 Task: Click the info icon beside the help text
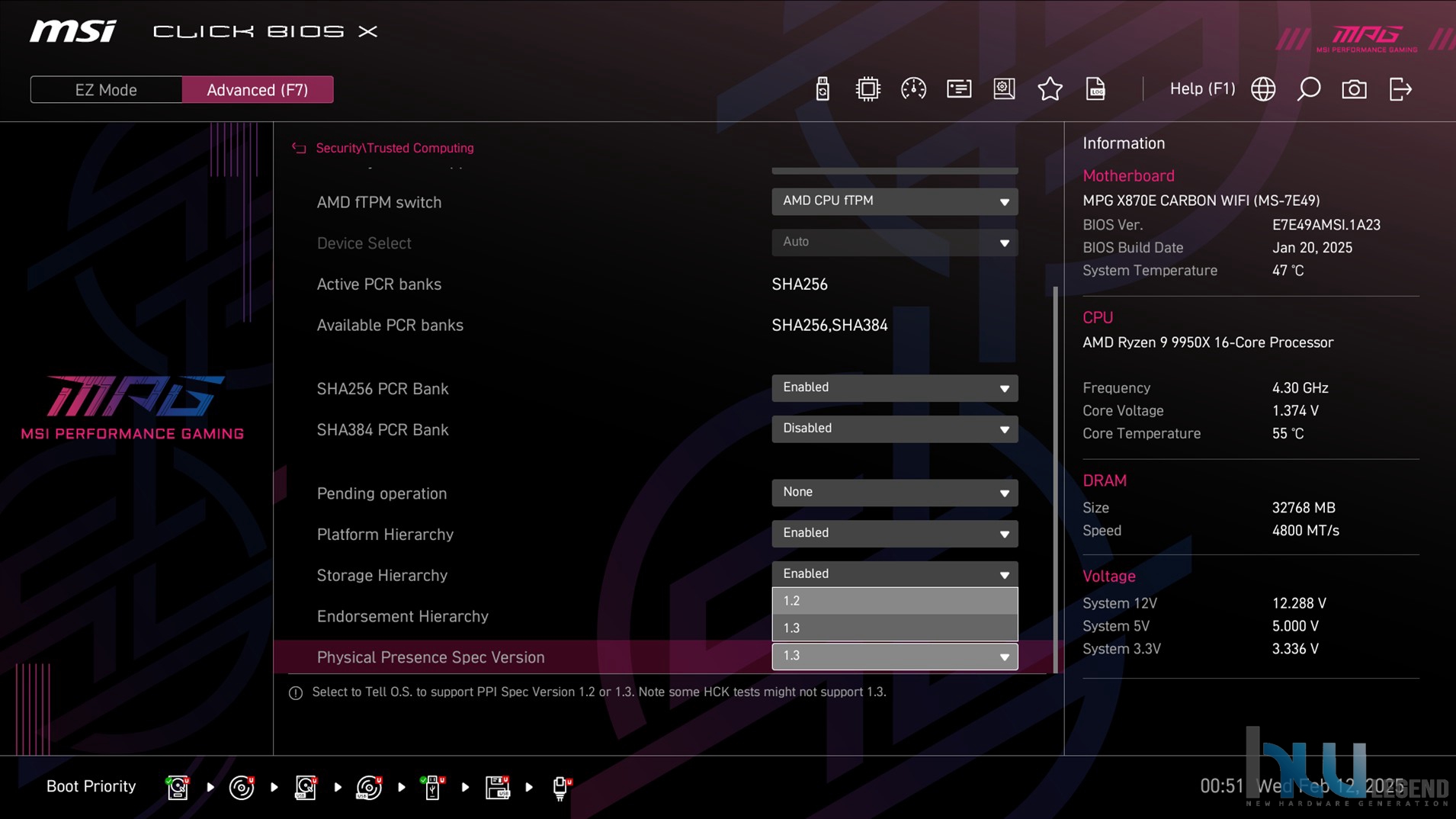[x=296, y=692]
